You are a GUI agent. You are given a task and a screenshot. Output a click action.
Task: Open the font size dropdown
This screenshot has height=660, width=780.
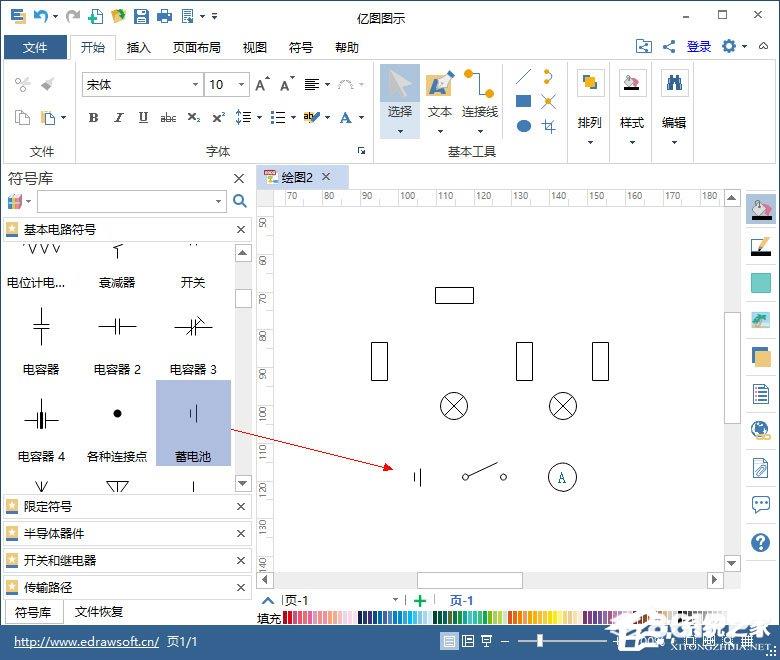tap(241, 85)
